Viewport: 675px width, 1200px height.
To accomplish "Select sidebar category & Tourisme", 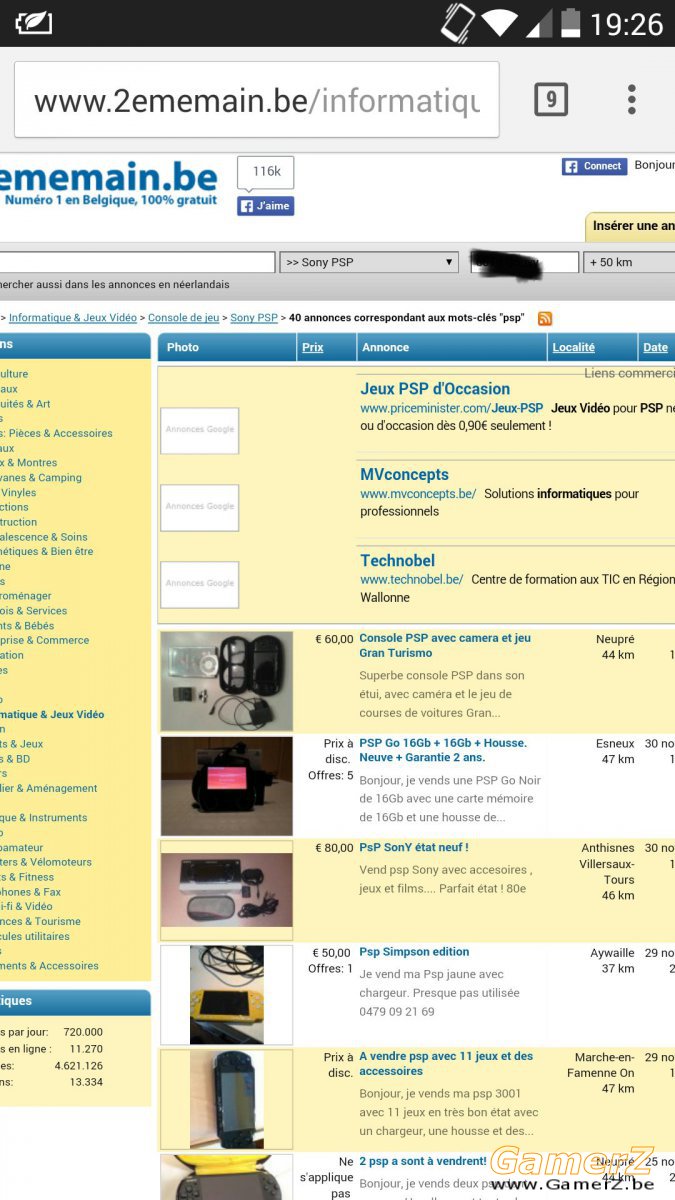I will coord(41,921).
